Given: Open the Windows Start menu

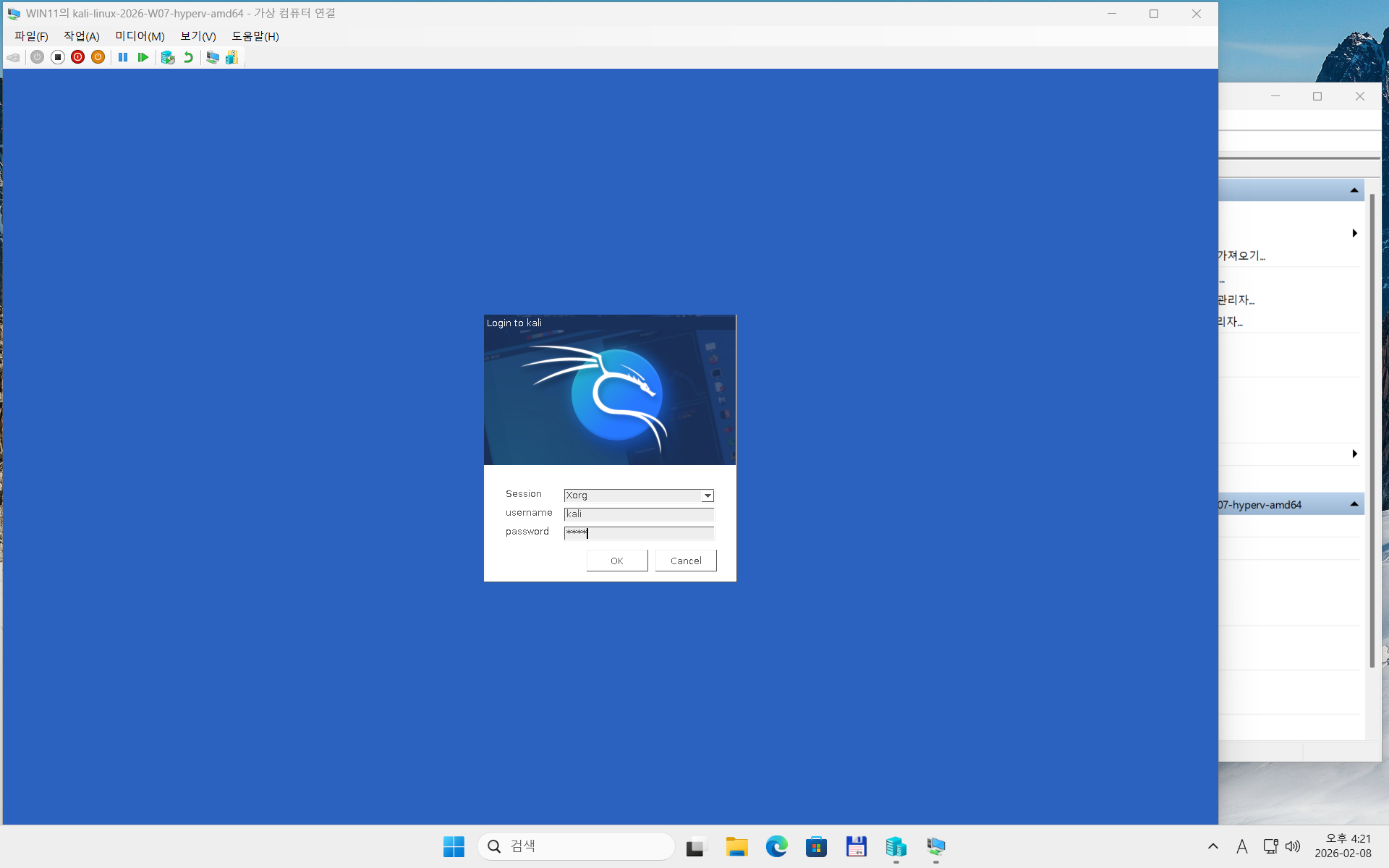Looking at the screenshot, I should 454,846.
